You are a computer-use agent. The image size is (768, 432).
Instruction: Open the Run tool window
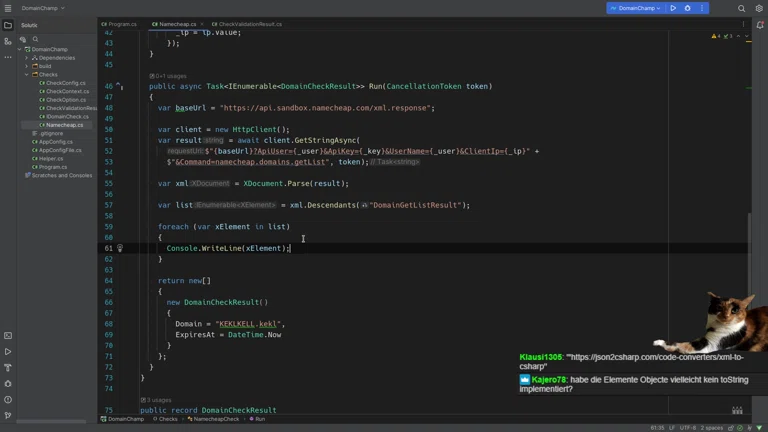pyautogui.click(x=8, y=352)
